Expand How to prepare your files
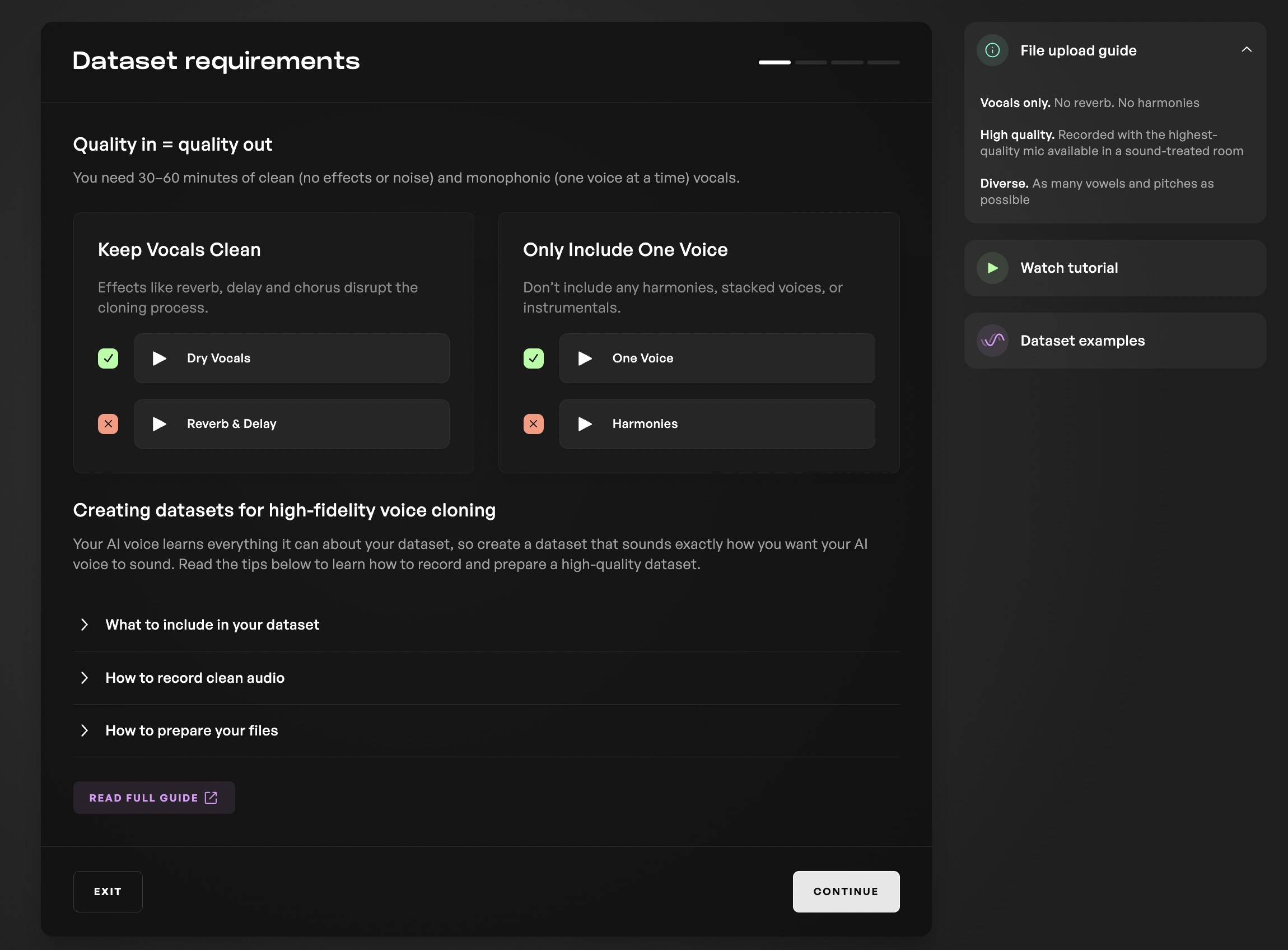 tap(192, 730)
